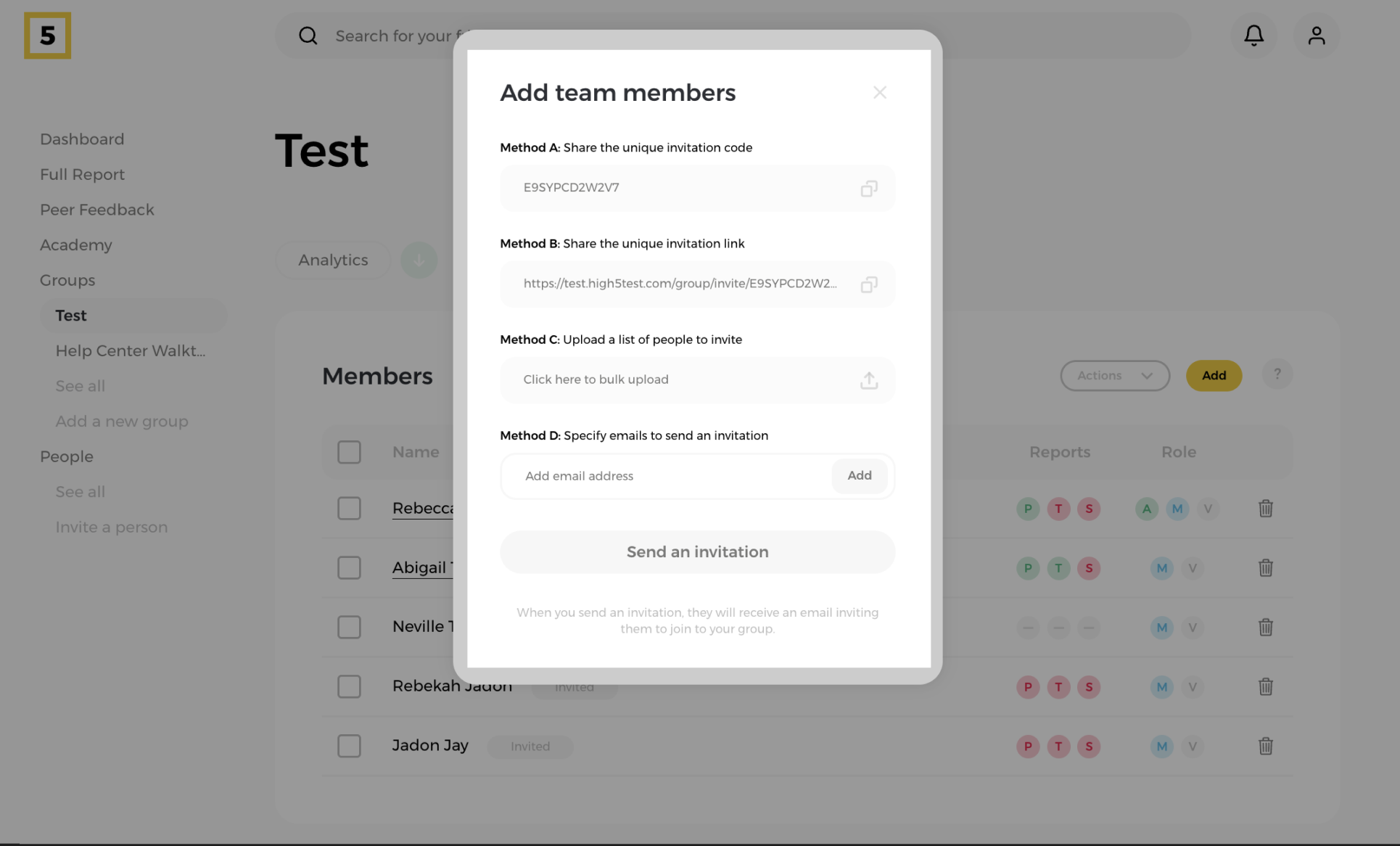
Task: Go to Dashboard in the sidebar
Action: tap(82, 139)
